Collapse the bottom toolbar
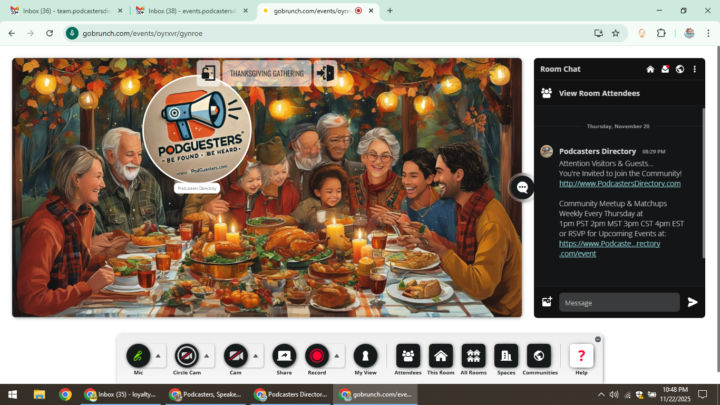 click(x=598, y=339)
